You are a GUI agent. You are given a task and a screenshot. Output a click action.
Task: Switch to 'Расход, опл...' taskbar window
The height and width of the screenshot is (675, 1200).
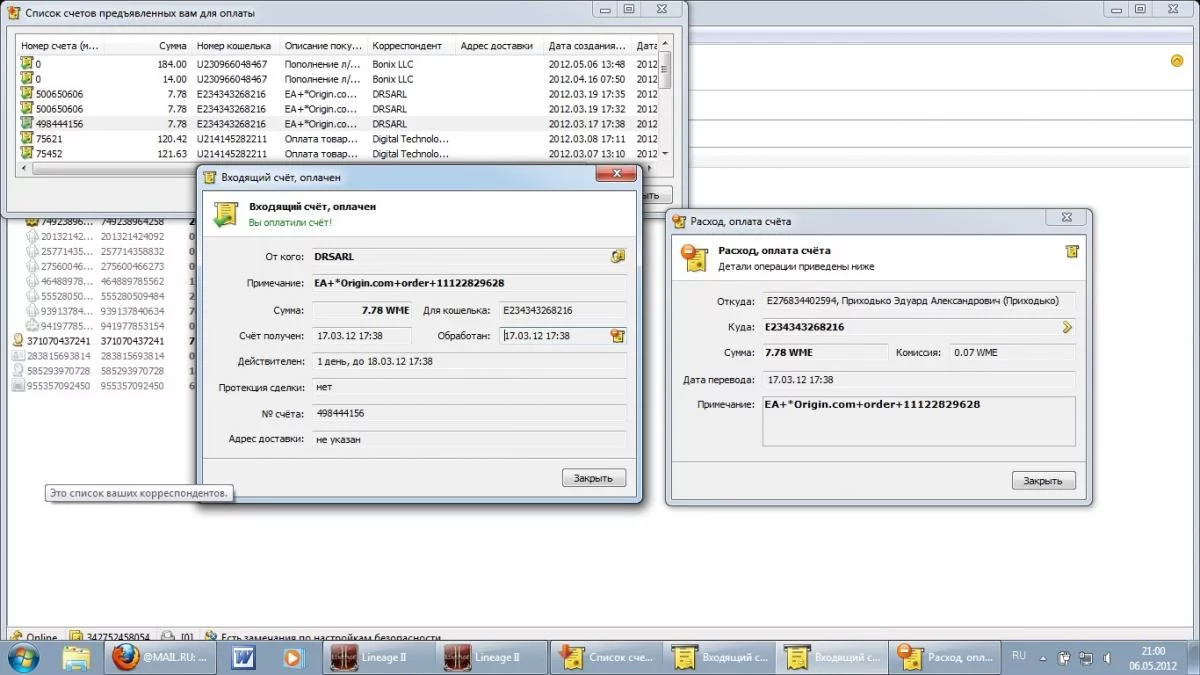point(946,658)
